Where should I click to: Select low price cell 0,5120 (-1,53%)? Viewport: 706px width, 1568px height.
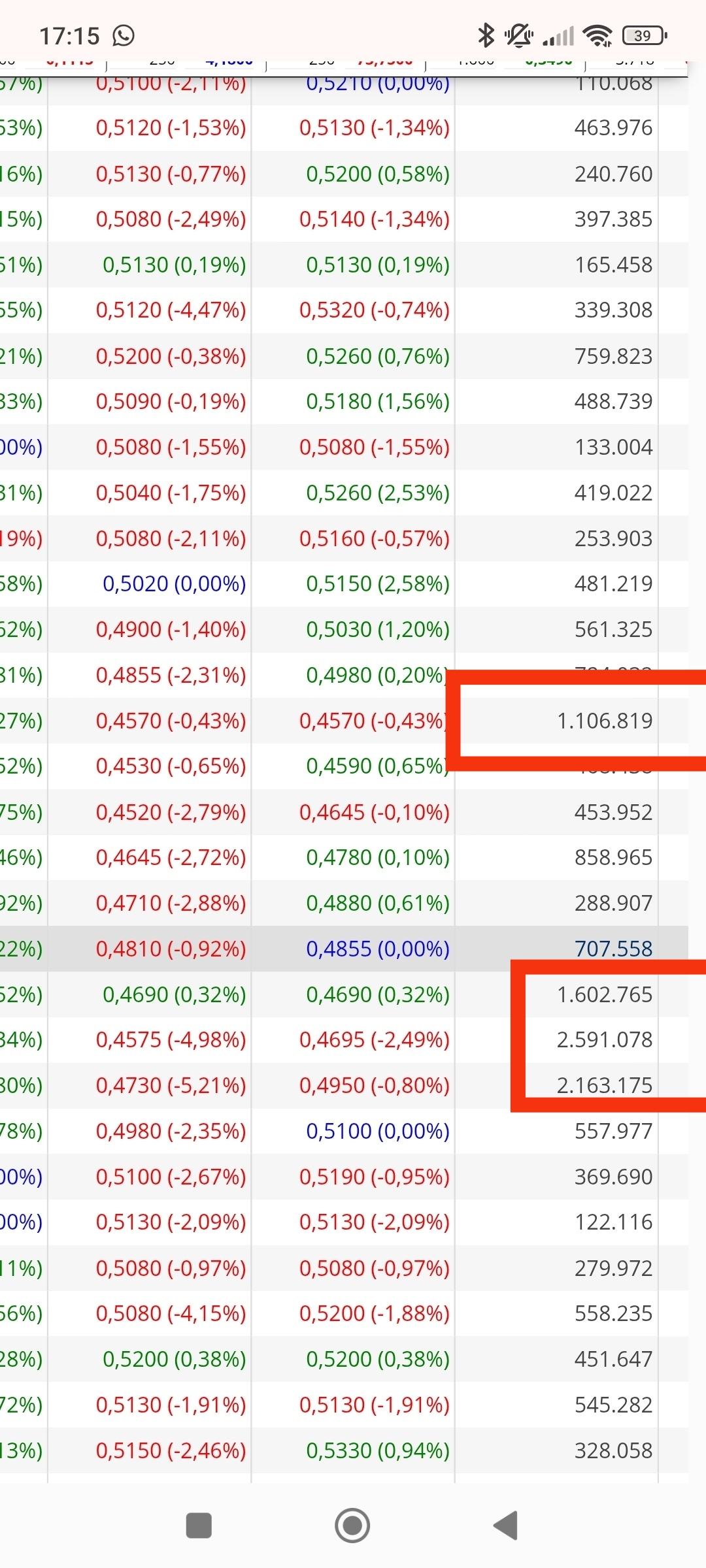point(171,127)
